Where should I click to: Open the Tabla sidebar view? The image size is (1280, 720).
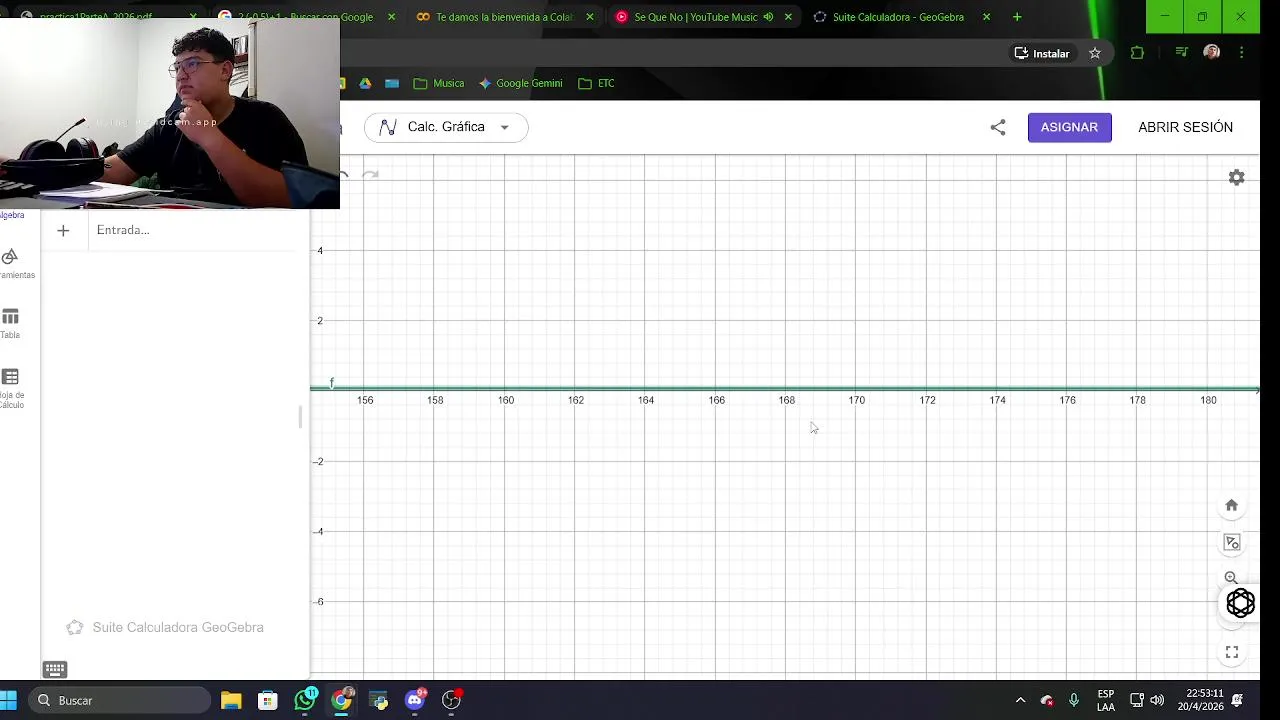point(10,323)
